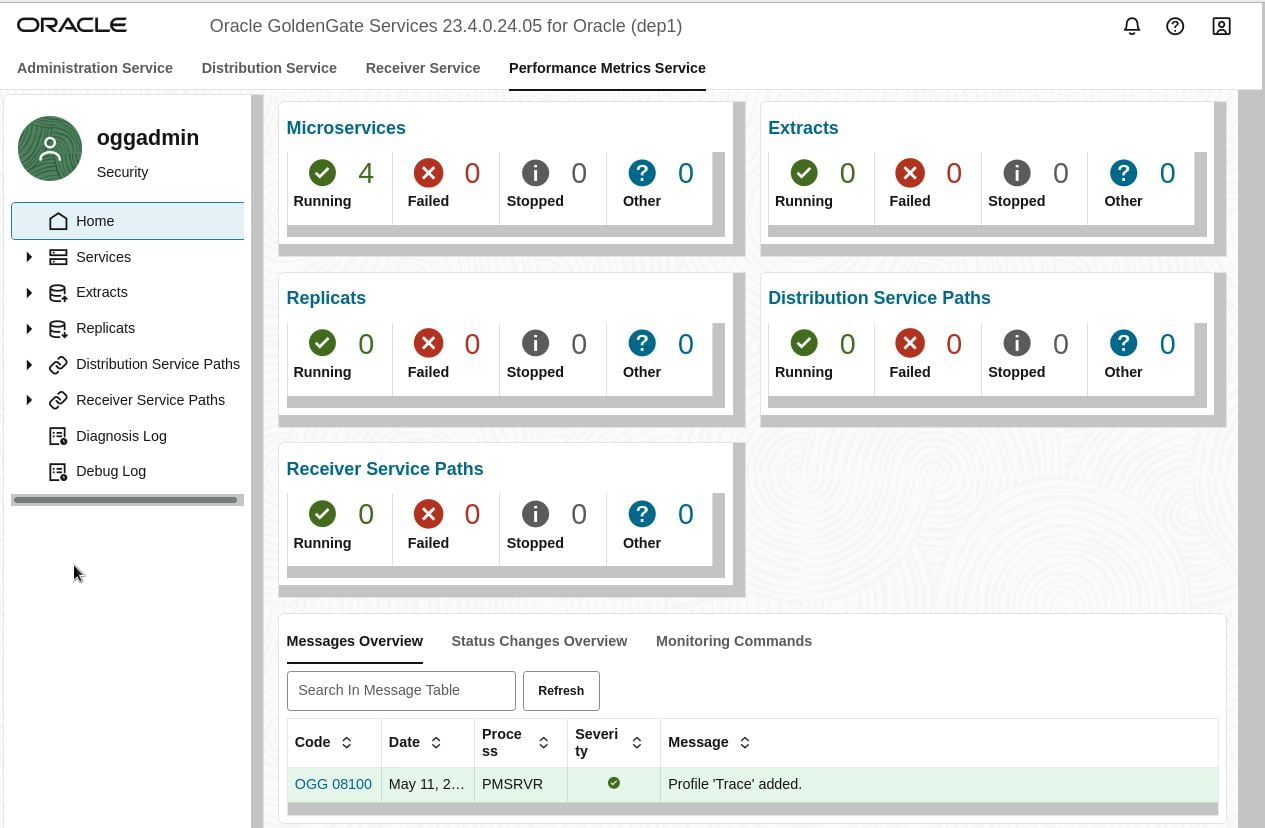The width and height of the screenshot is (1265, 828).
Task: Select the Messages Overview tab
Action: point(355,641)
